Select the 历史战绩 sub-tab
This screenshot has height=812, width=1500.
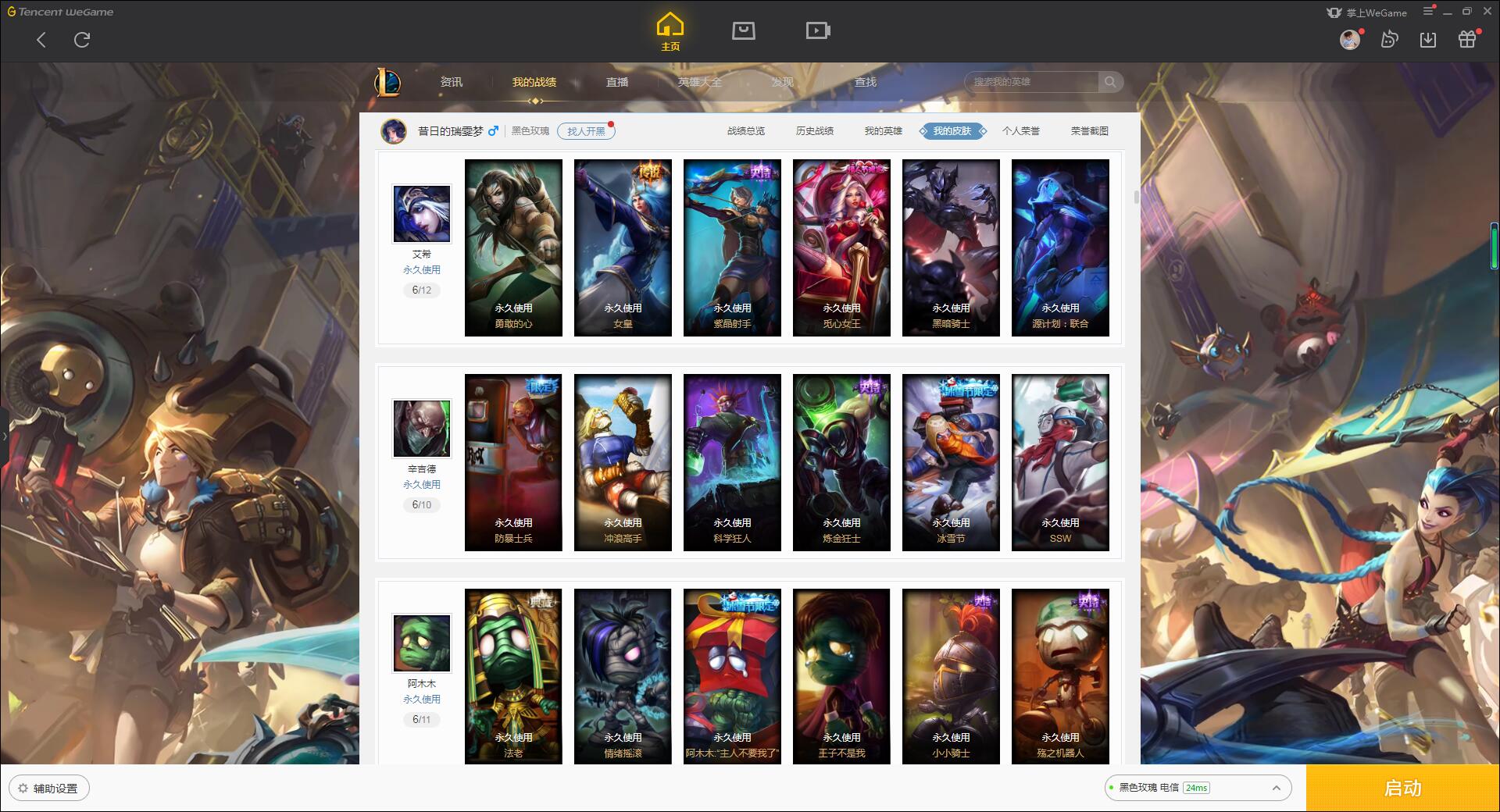click(815, 131)
